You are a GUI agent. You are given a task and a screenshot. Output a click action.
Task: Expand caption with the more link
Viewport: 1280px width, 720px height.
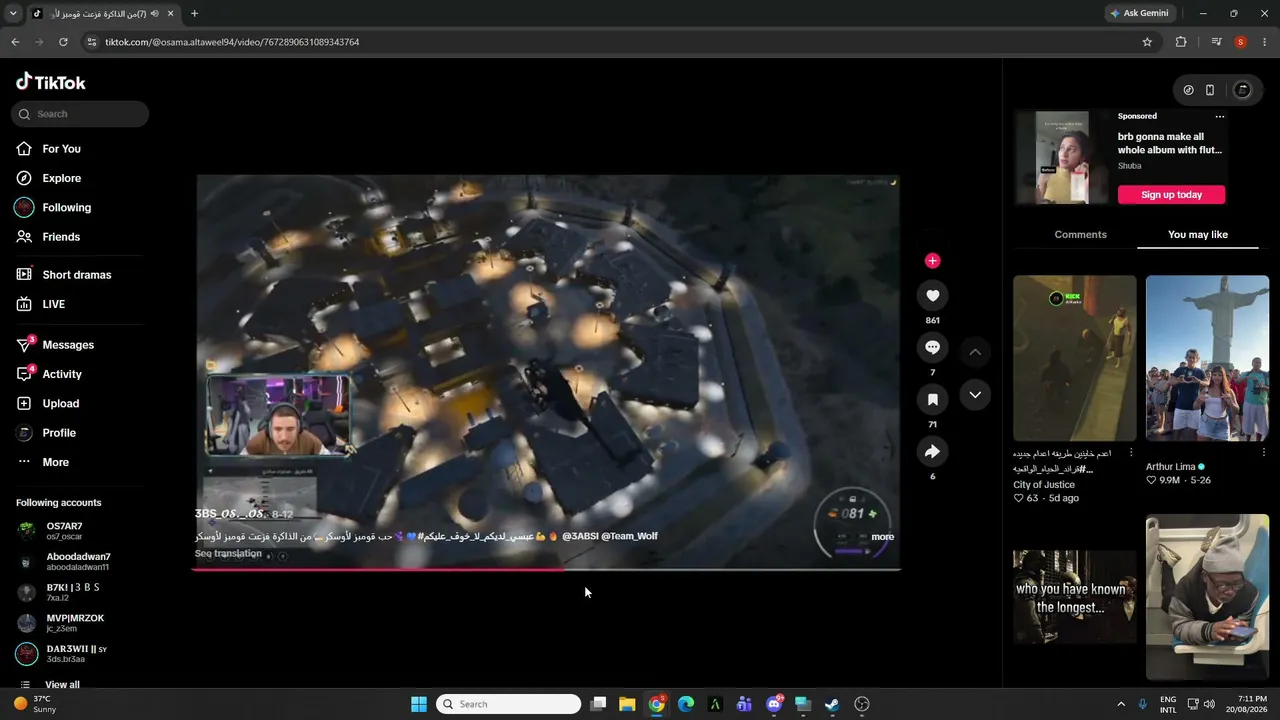pyautogui.click(x=882, y=537)
